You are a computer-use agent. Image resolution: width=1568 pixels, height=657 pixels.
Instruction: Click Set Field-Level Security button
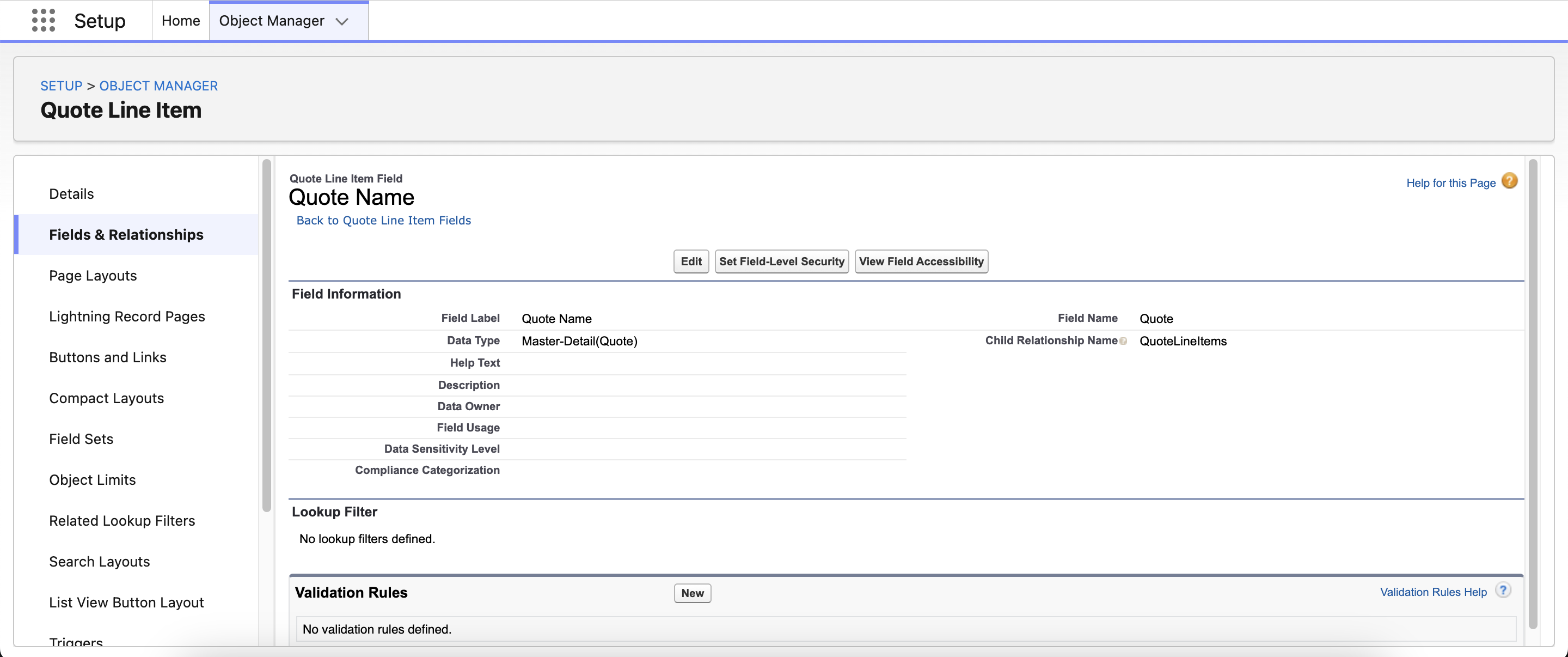click(782, 261)
